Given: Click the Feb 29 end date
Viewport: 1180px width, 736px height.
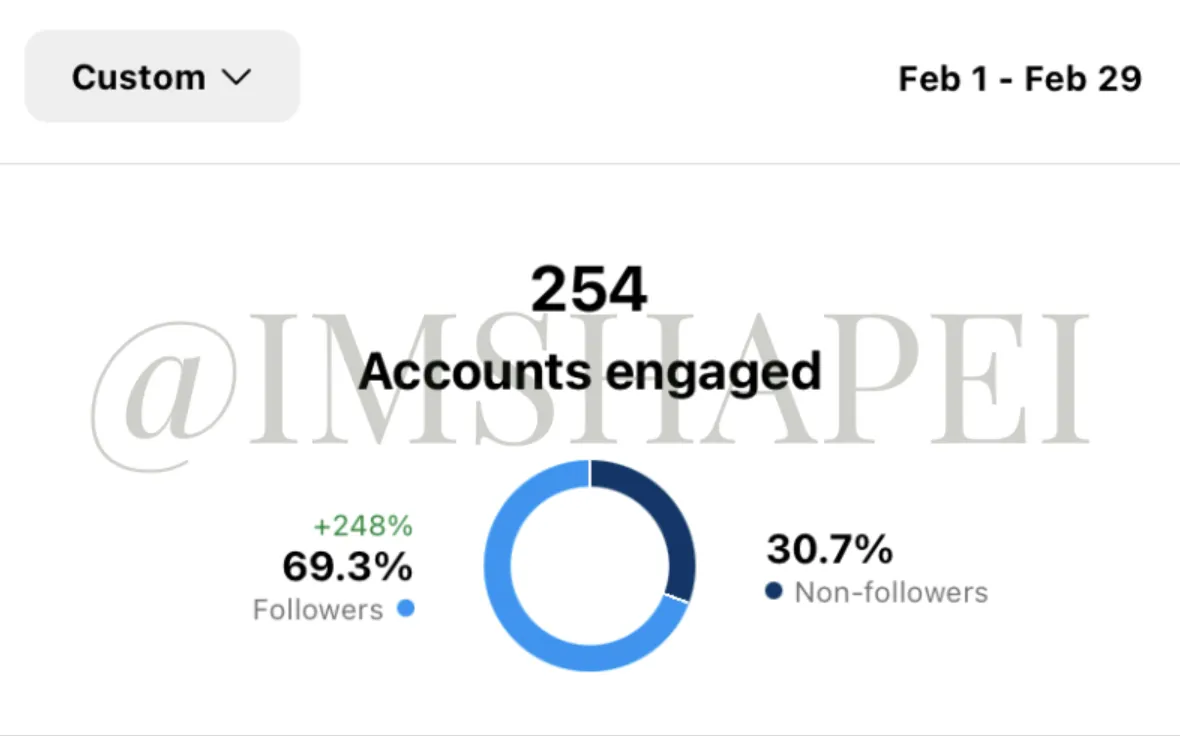Looking at the screenshot, I should coord(1083,79).
